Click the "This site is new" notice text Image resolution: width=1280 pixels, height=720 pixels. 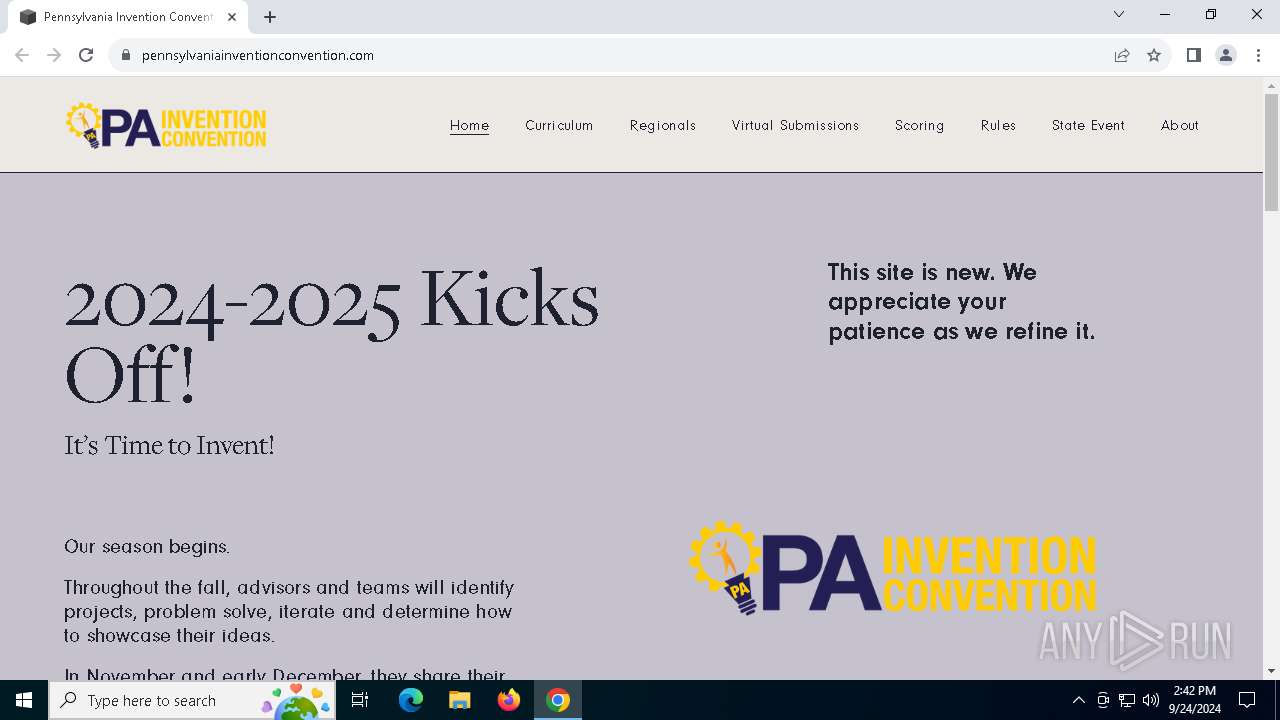tap(961, 301)
